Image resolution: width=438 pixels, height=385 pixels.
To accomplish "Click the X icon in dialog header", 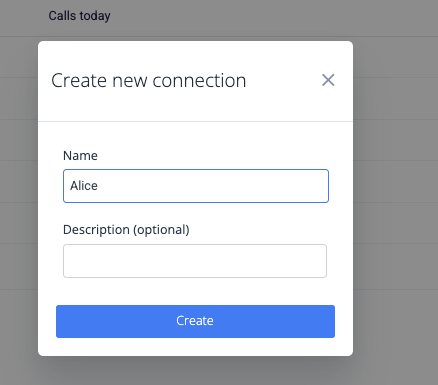I will (x=328, y=80).
